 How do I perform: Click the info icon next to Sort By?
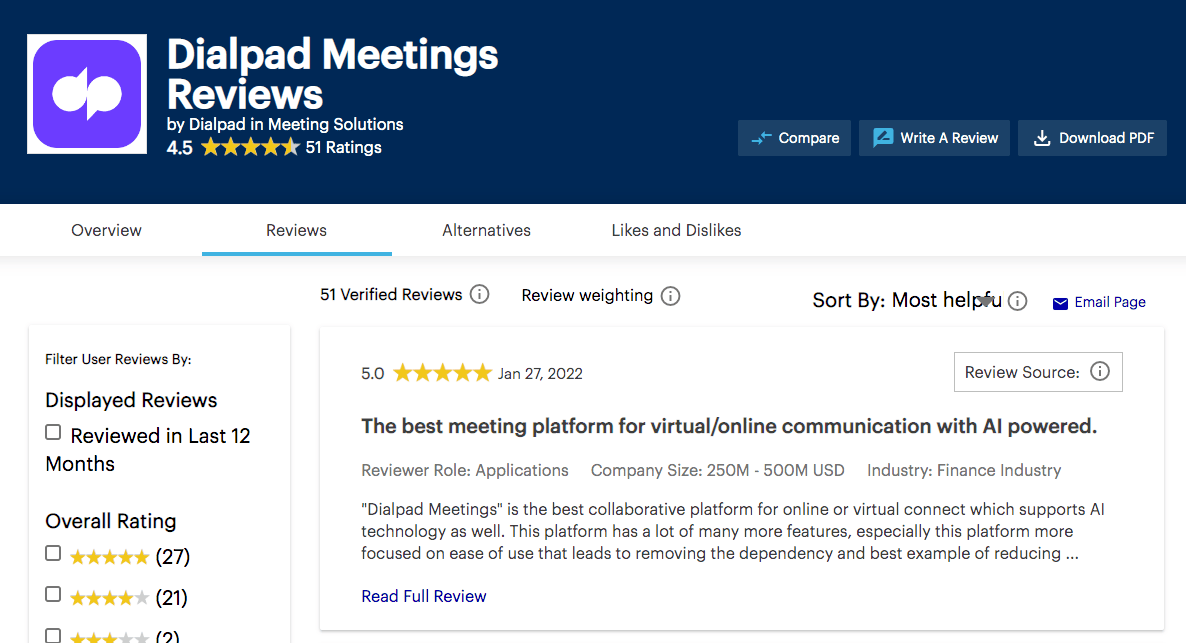coord(1017,300)
